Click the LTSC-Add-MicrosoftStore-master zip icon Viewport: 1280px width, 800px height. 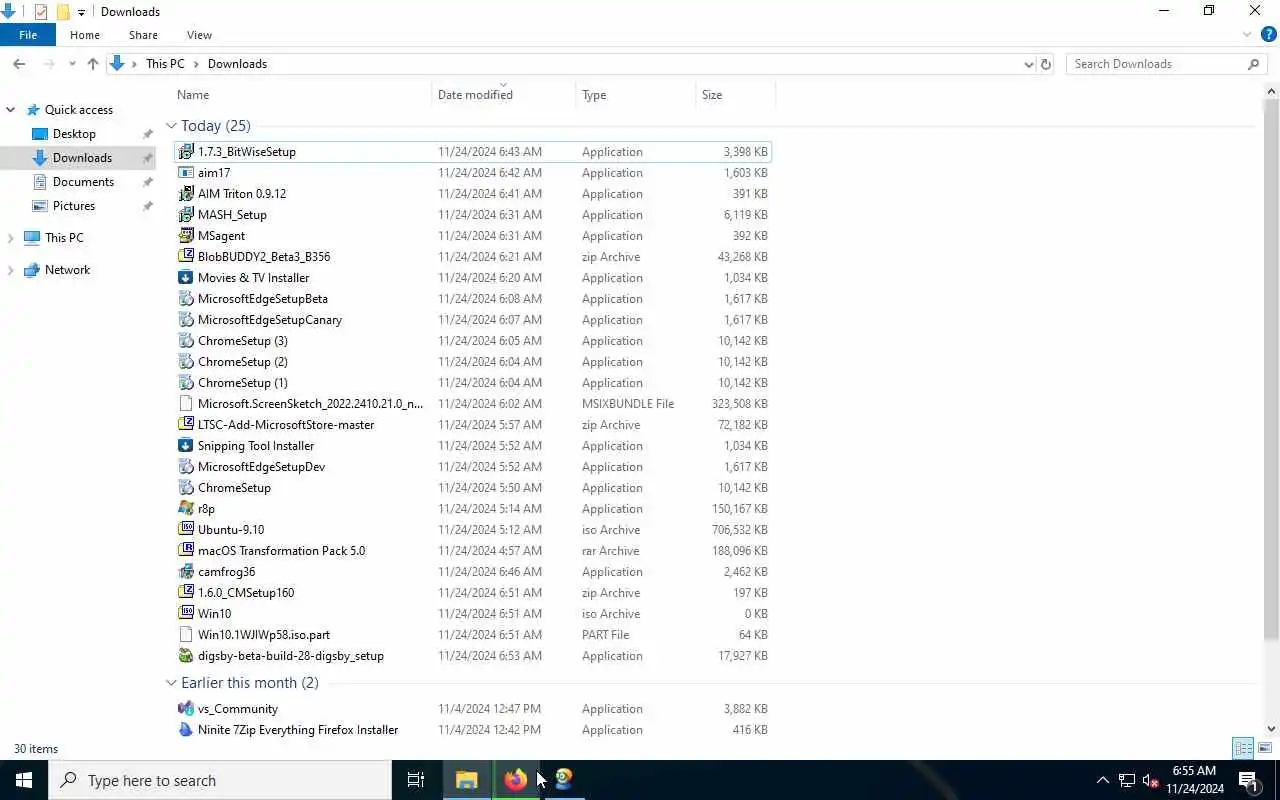(186, 425)
